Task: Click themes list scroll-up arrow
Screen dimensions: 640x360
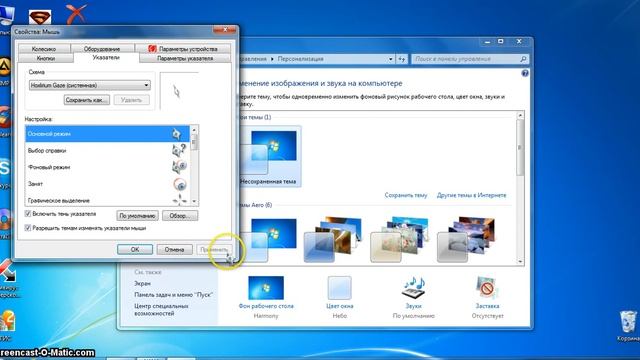Action: (520, 116)
